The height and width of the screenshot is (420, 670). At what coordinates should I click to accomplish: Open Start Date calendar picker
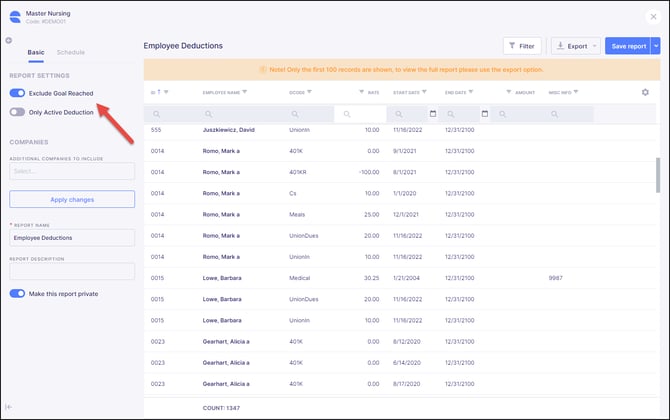433,114
